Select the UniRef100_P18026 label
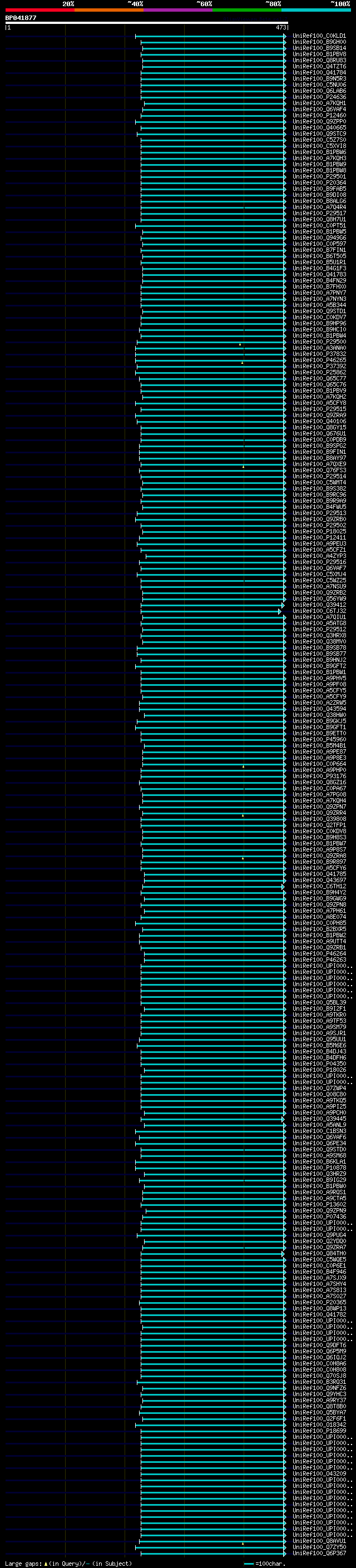This screenshot has width=356, height=1568. click(319, 1070)
